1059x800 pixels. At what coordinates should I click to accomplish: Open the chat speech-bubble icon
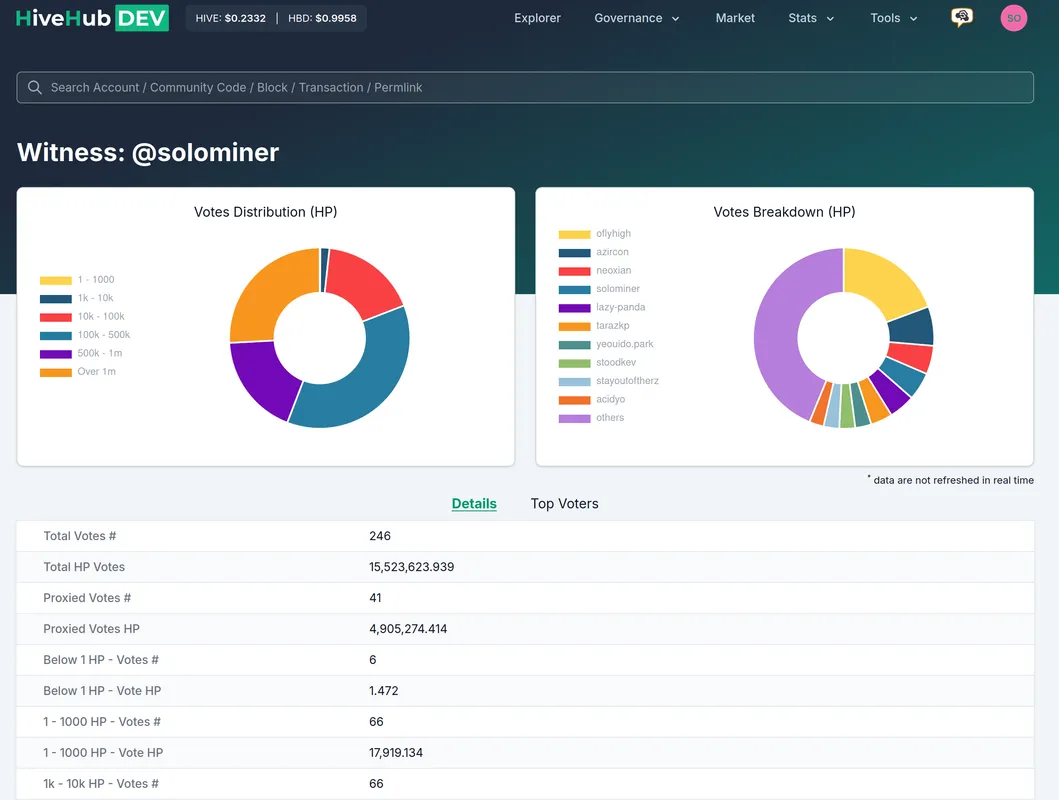click(x=962, y=18)
